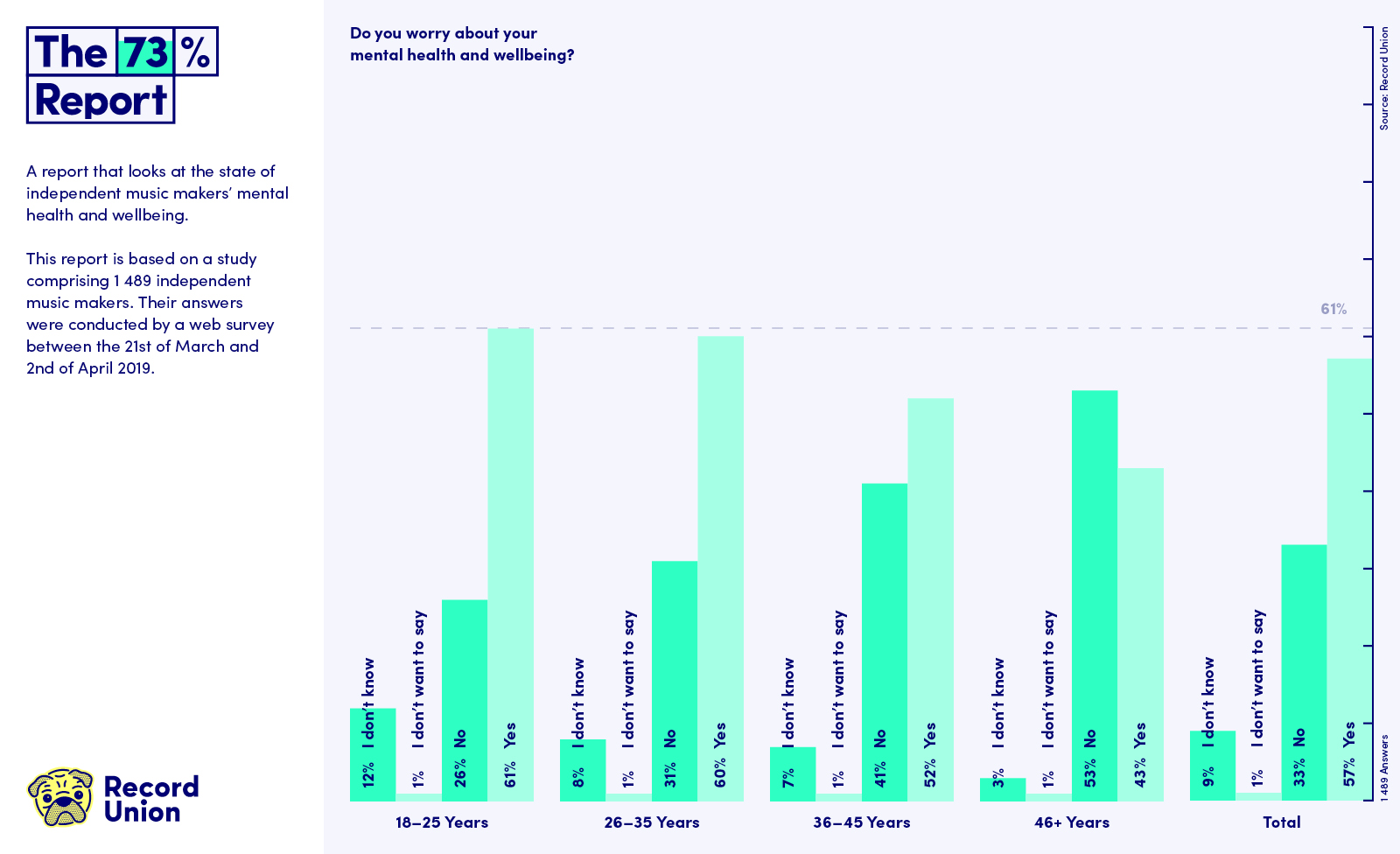Viewport: 1400px width, 854px height.
Task: Click the Total axis label
Action: coord(1282,822)
